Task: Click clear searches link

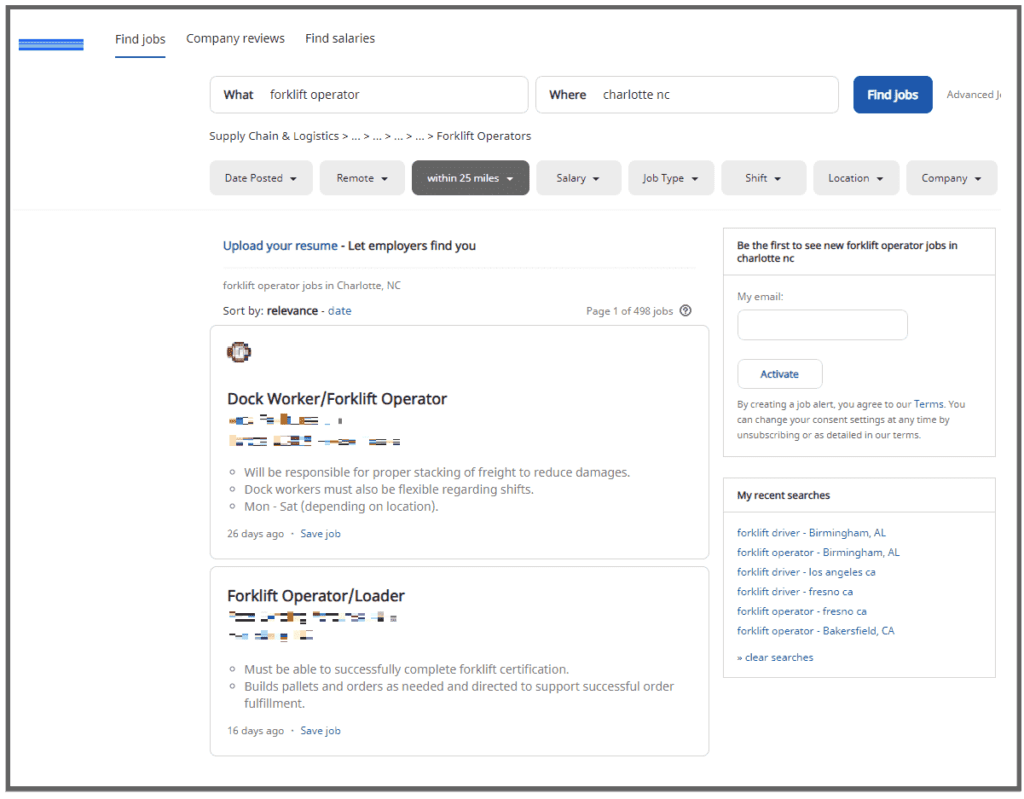Action: pyautogui.click(x=775, y=657)
